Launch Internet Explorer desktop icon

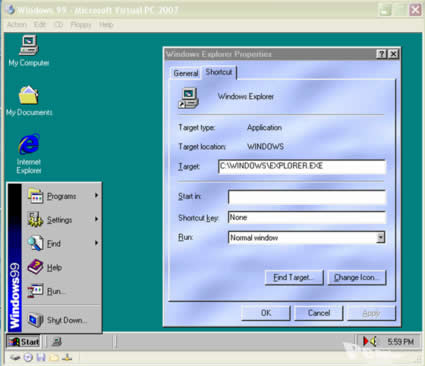coord(29,153)
